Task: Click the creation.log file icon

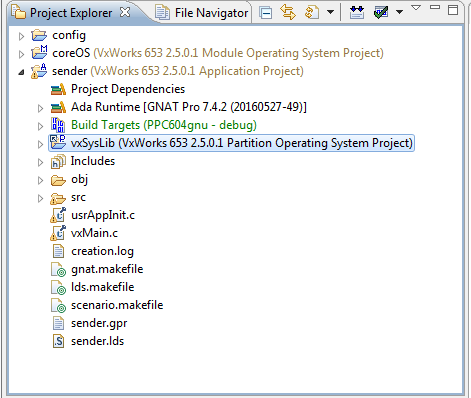Action: tap(58, 251)
